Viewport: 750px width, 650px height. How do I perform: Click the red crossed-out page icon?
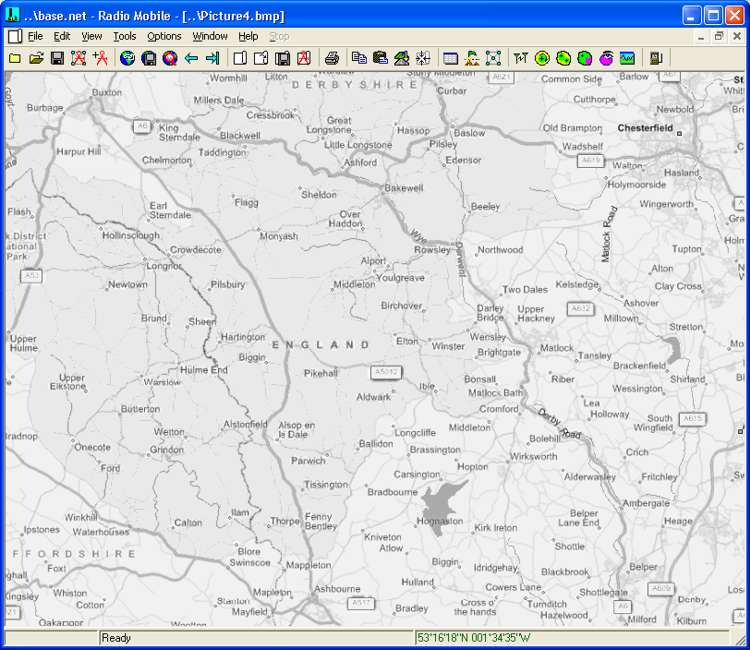pyautogui.click(x=304, y=58)
